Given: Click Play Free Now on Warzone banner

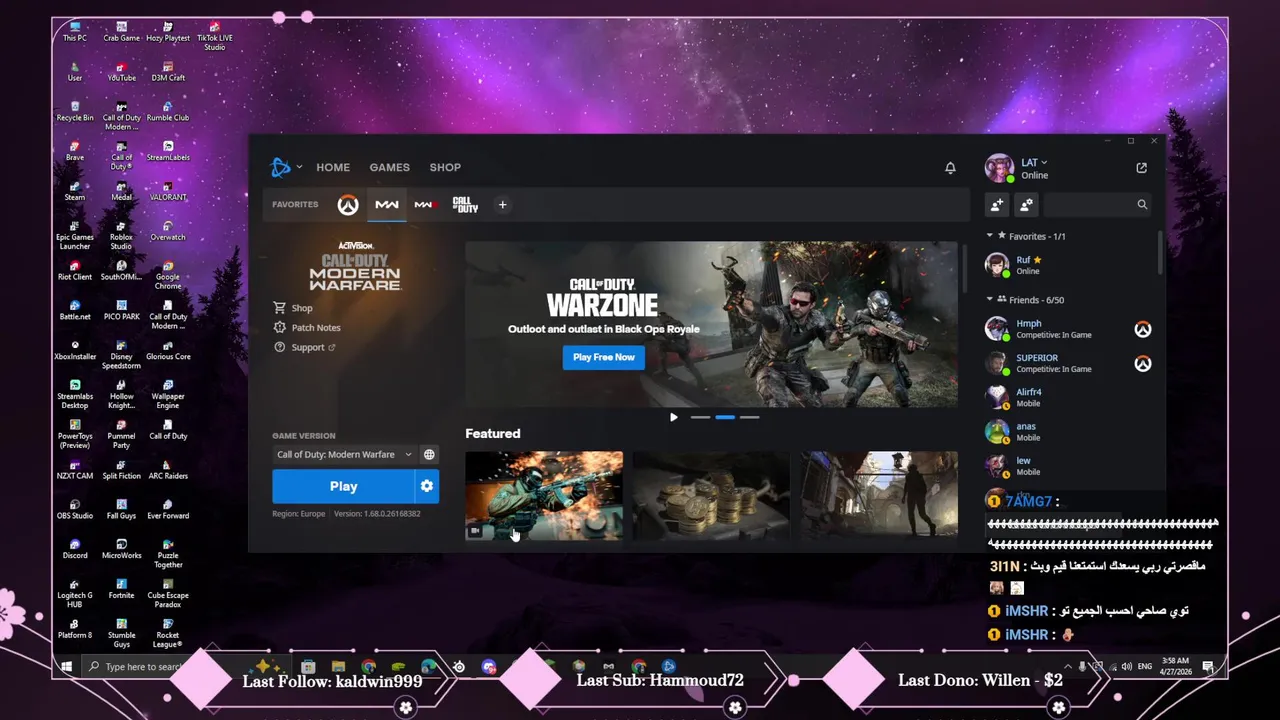Looking at the screenshot, I should click(604, 357).
